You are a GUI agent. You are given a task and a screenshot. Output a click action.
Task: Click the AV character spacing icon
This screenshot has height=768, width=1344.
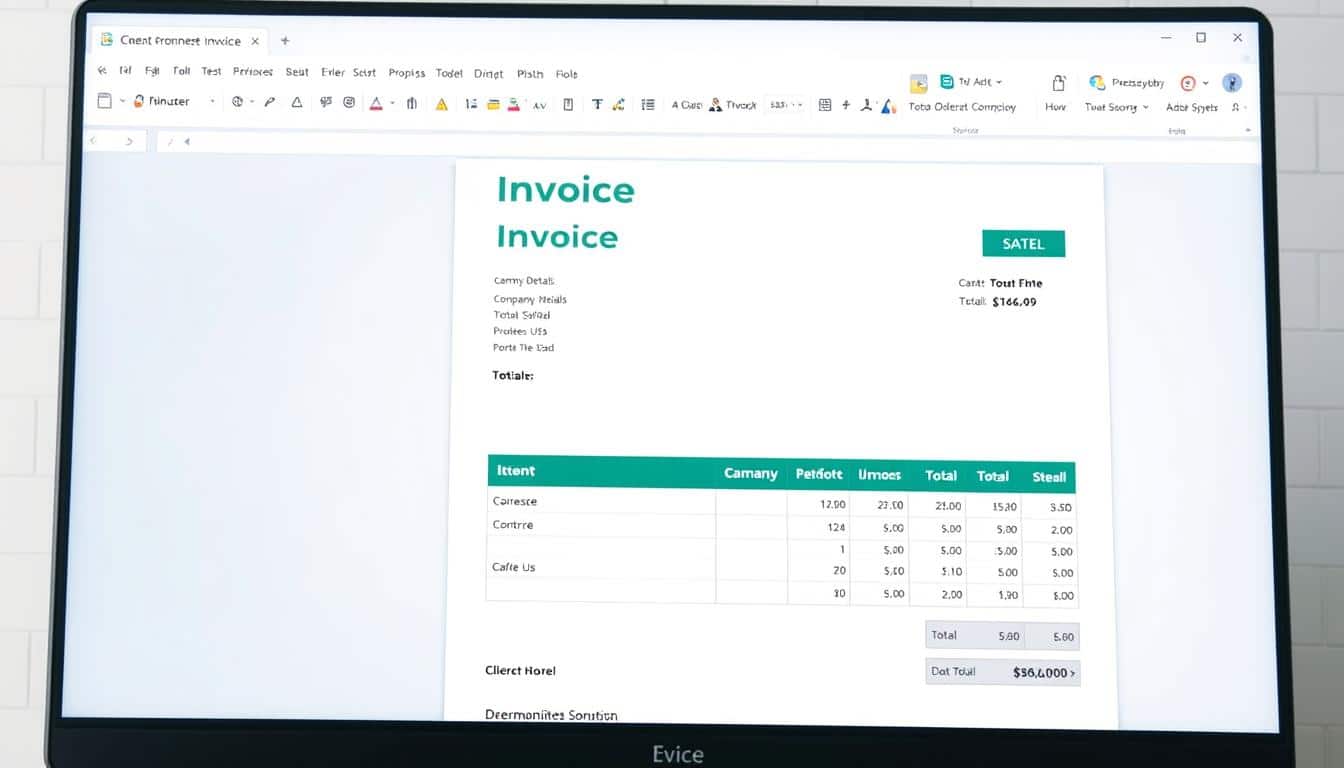[x=539, y=105]
